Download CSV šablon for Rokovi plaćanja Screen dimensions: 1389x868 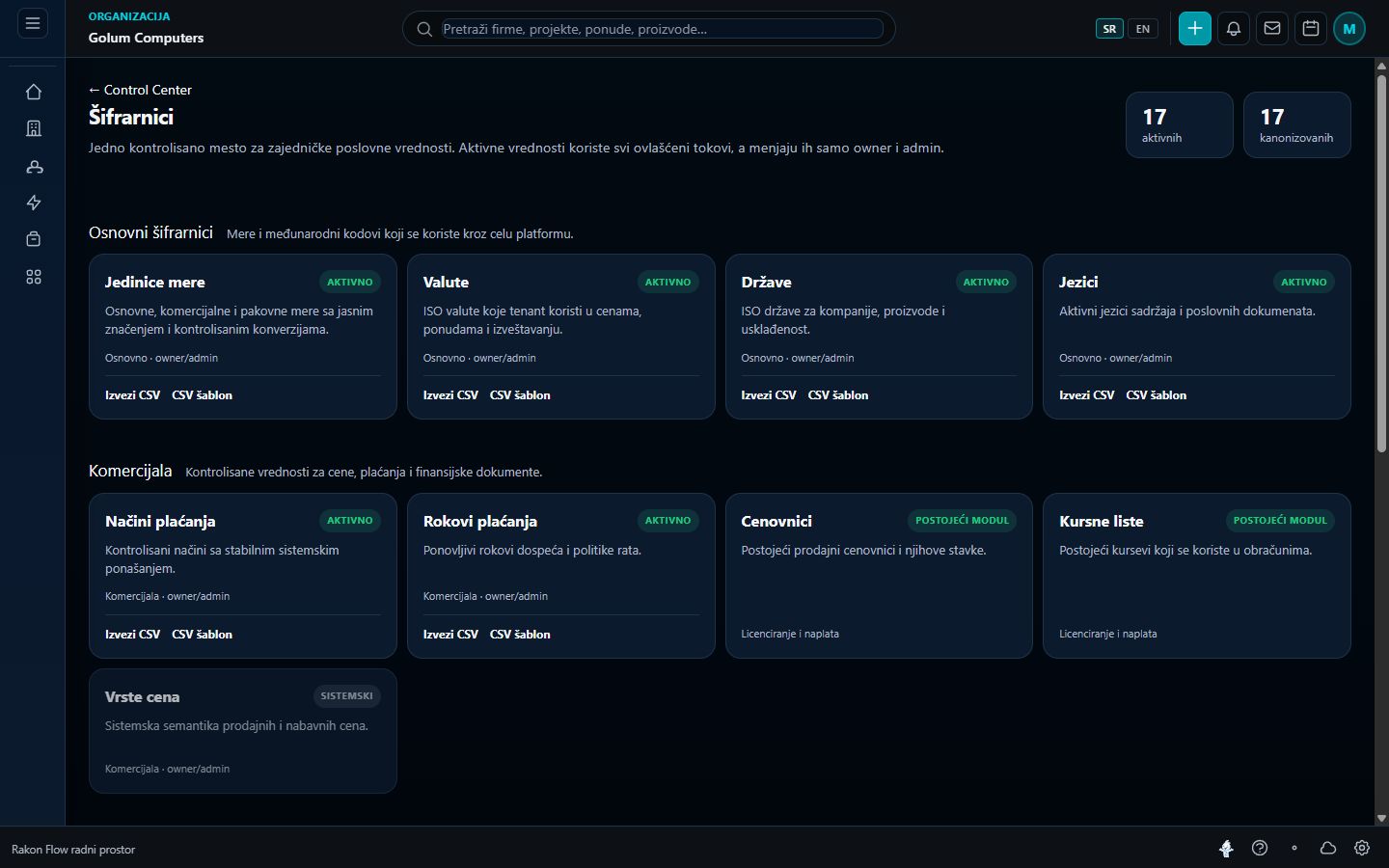point(520,635)
